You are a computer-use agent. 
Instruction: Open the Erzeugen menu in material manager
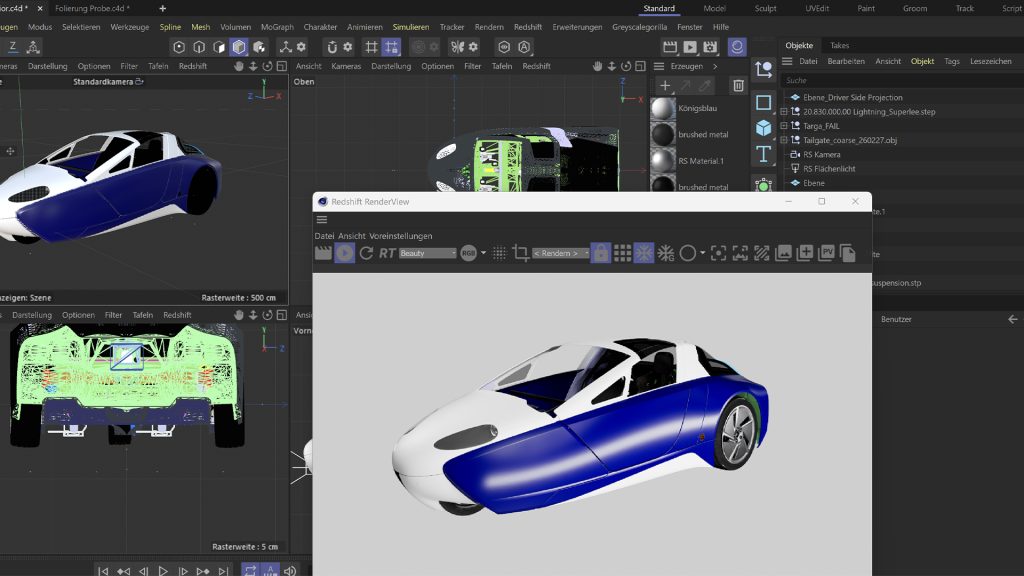pyautogui.click(x=686, y=66)
